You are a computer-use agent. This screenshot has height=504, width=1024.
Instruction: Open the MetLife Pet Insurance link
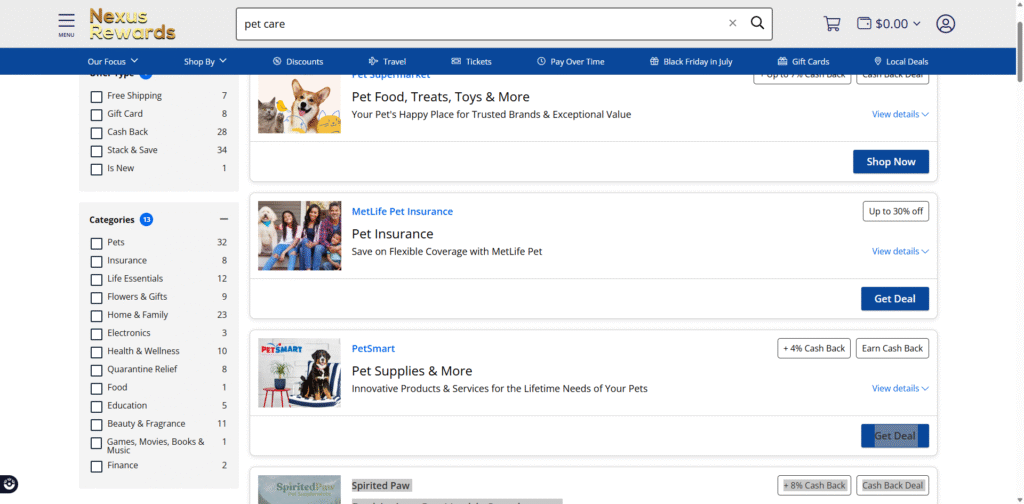[402, 212]
